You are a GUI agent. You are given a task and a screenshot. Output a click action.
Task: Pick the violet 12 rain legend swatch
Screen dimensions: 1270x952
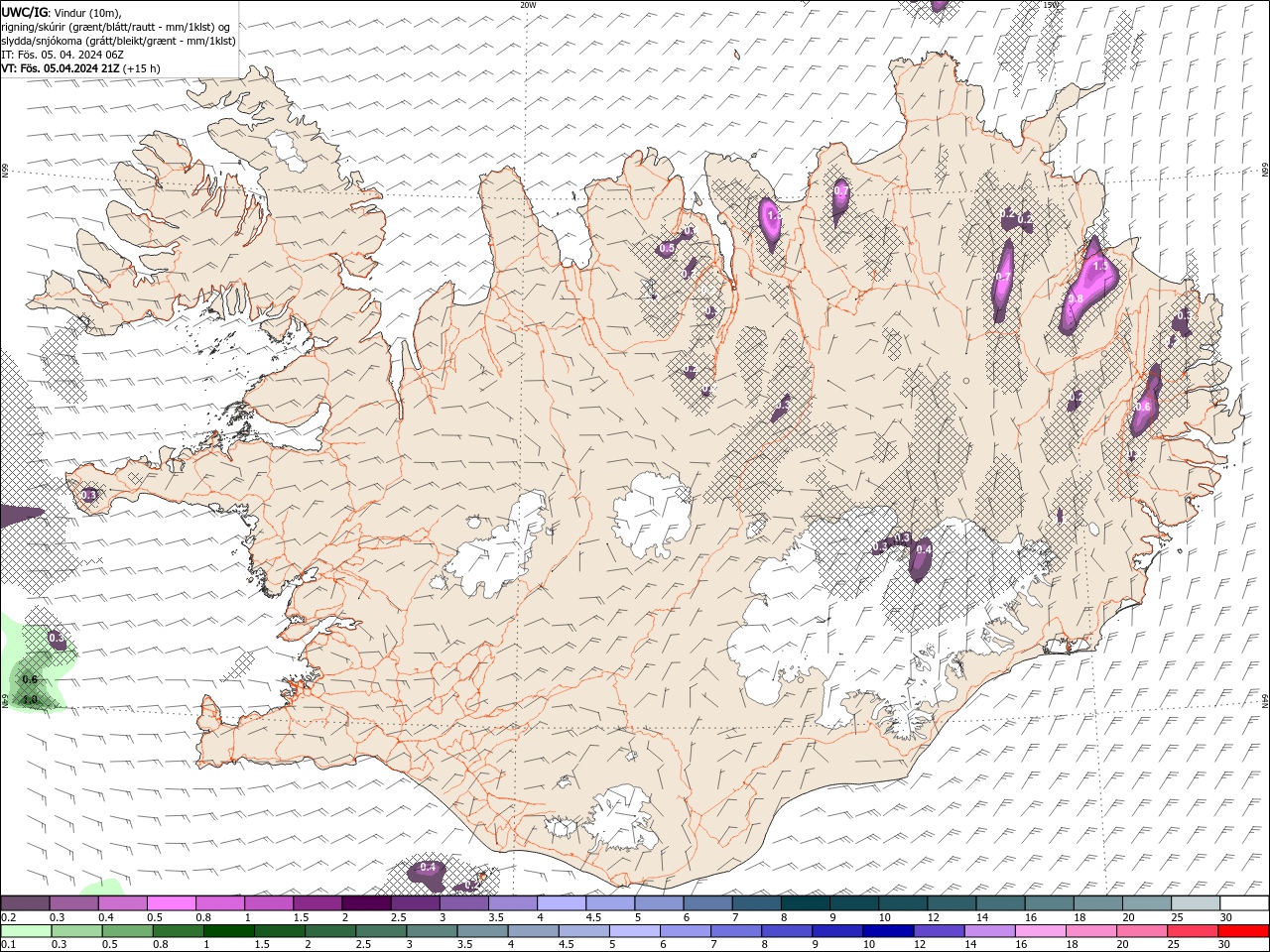pyautogui.click(x=939, y=931)
